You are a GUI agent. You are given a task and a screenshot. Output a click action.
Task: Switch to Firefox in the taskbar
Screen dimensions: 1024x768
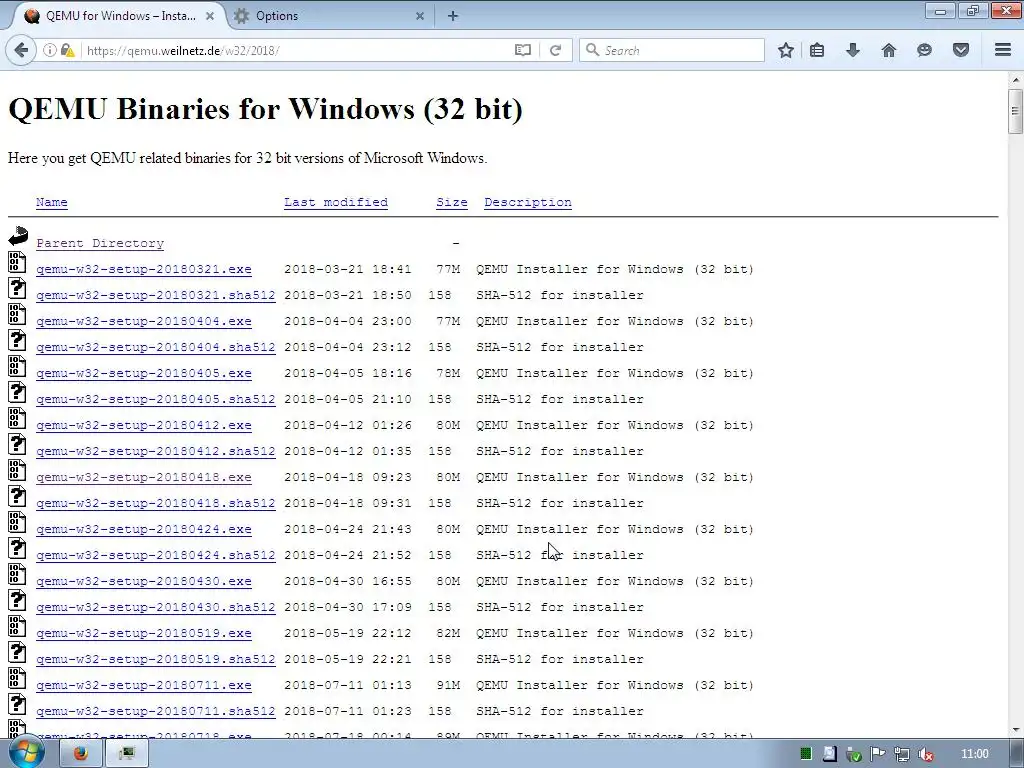[80, 754]
